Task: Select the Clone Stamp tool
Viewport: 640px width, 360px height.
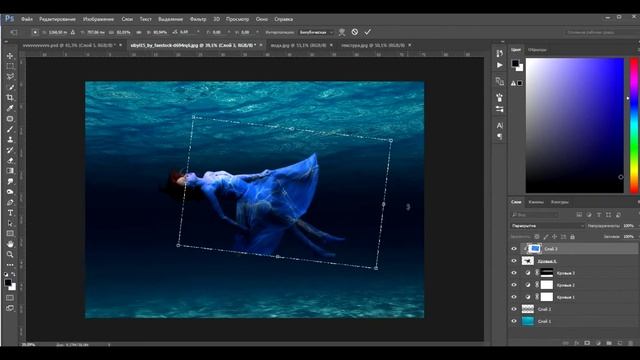Action: (x=10, y=140)
